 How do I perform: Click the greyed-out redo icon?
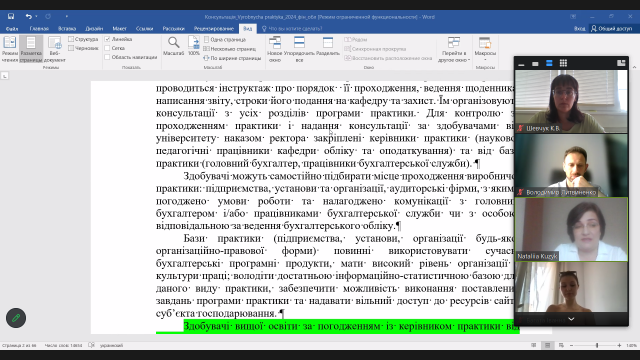48,16
